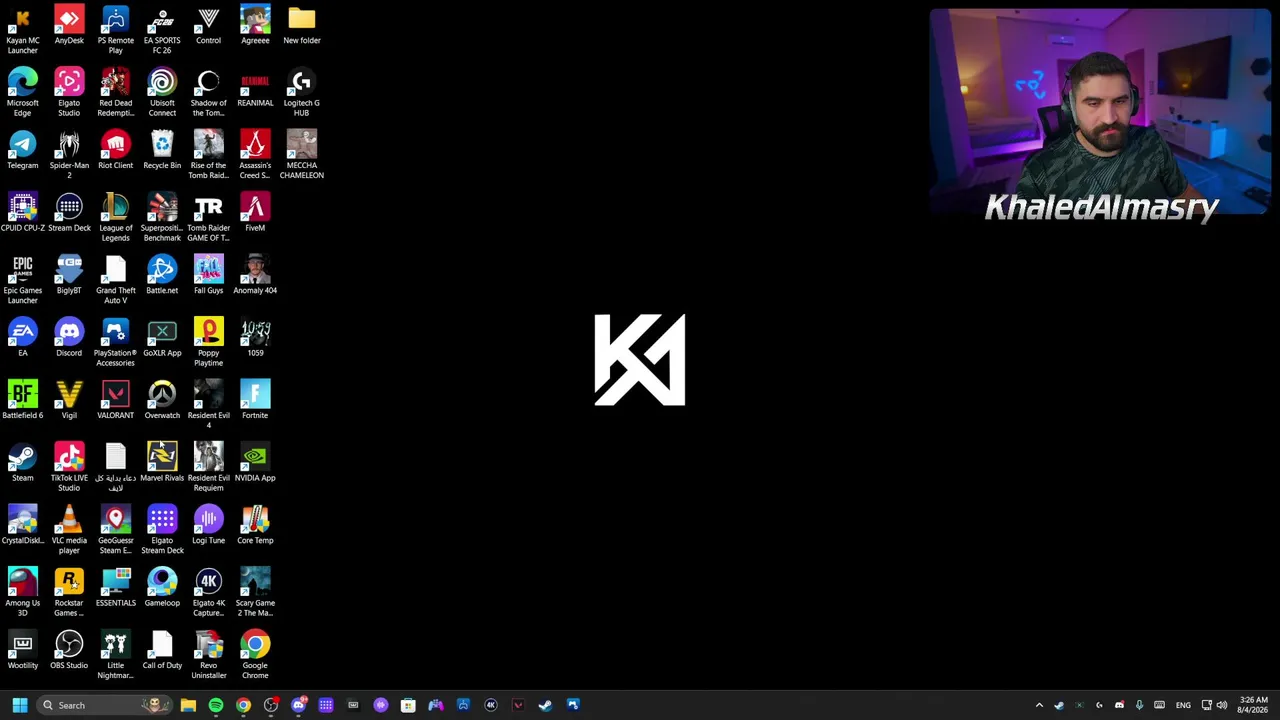Select the Logi Tune desktop shortcut
This screenshot has width=1280, height=720.
(208, 526)
